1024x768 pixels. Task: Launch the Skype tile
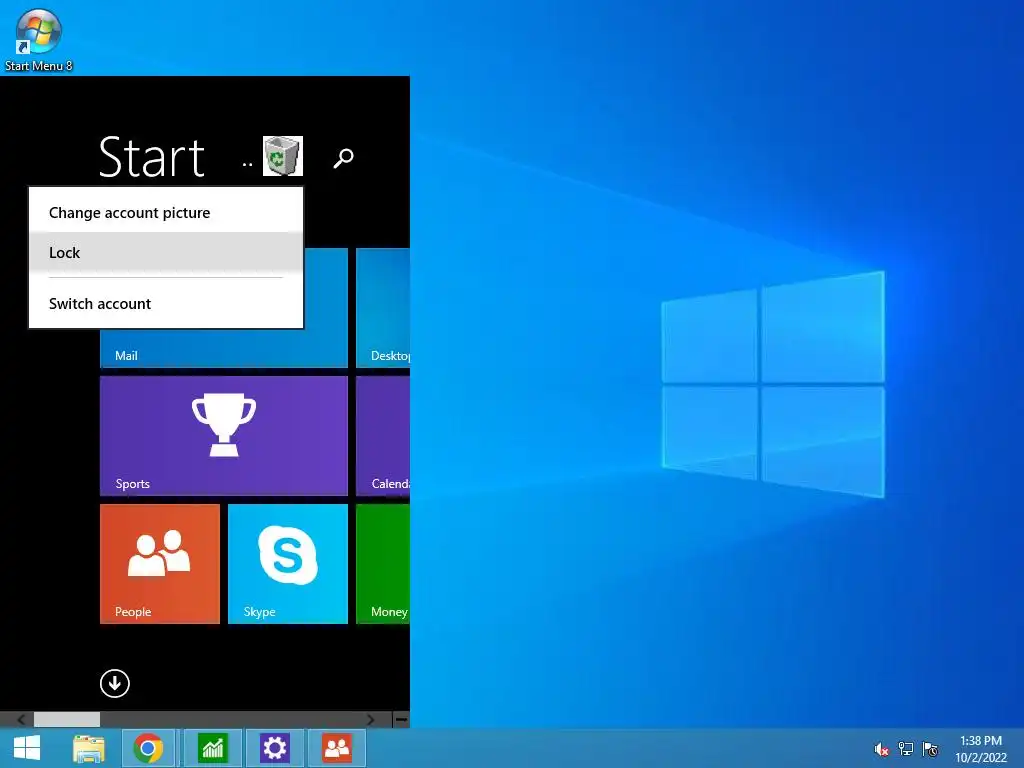point(288,564)
